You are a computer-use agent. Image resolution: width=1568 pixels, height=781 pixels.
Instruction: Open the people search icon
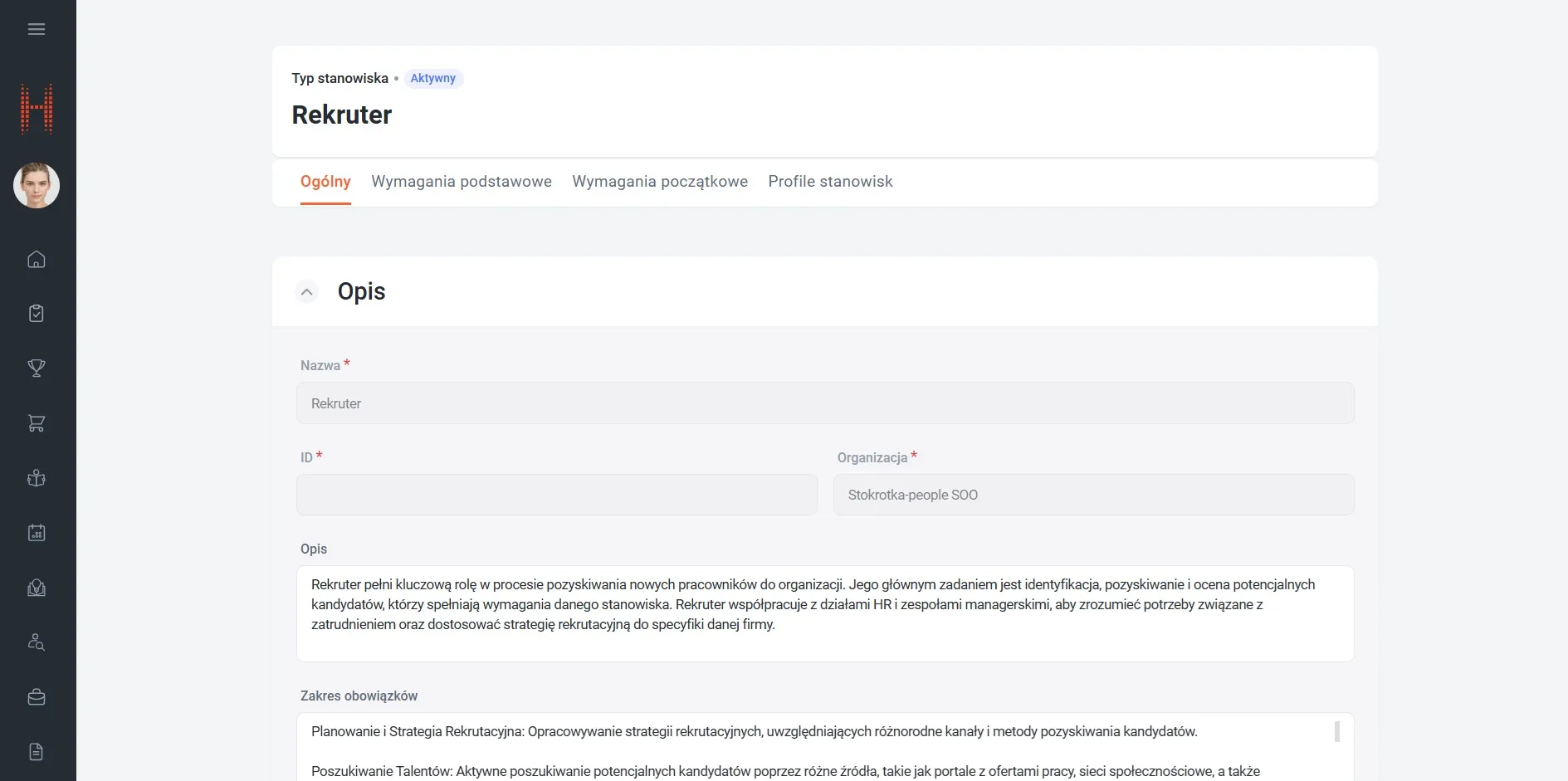37,642
